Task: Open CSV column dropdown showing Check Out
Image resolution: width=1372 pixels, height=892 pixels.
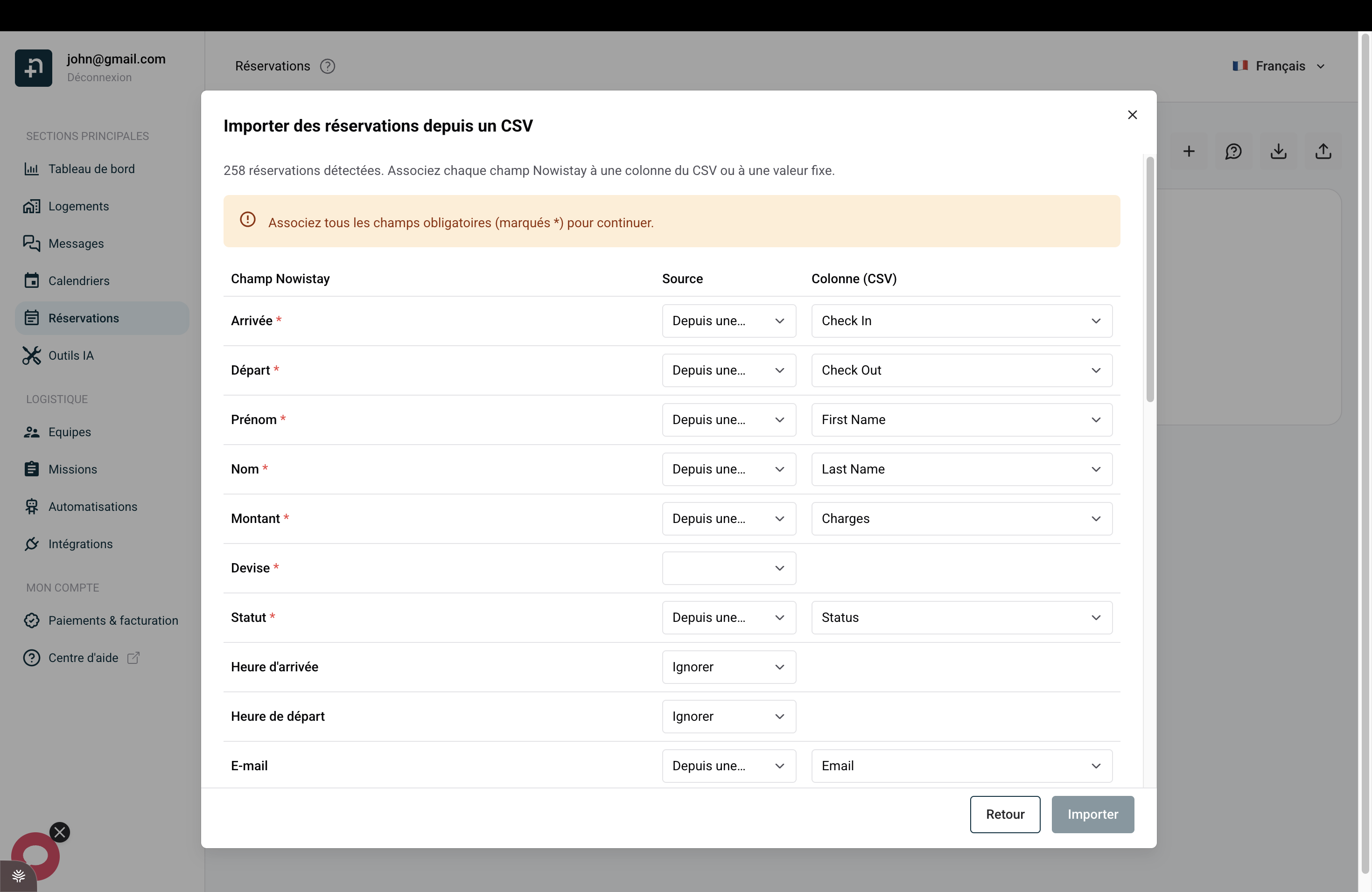Action: [x=961, y=370]
